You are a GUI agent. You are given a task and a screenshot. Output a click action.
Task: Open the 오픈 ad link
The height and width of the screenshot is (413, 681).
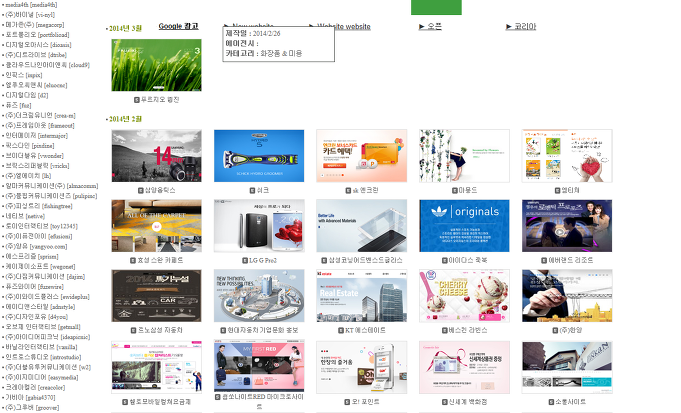click(x=430, y=26)
